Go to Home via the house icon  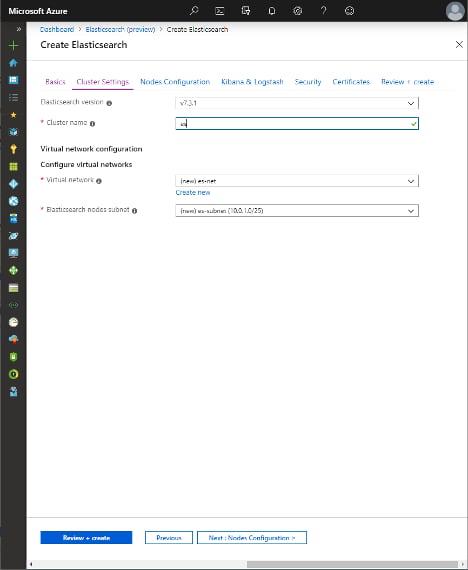tap(13, 63)
